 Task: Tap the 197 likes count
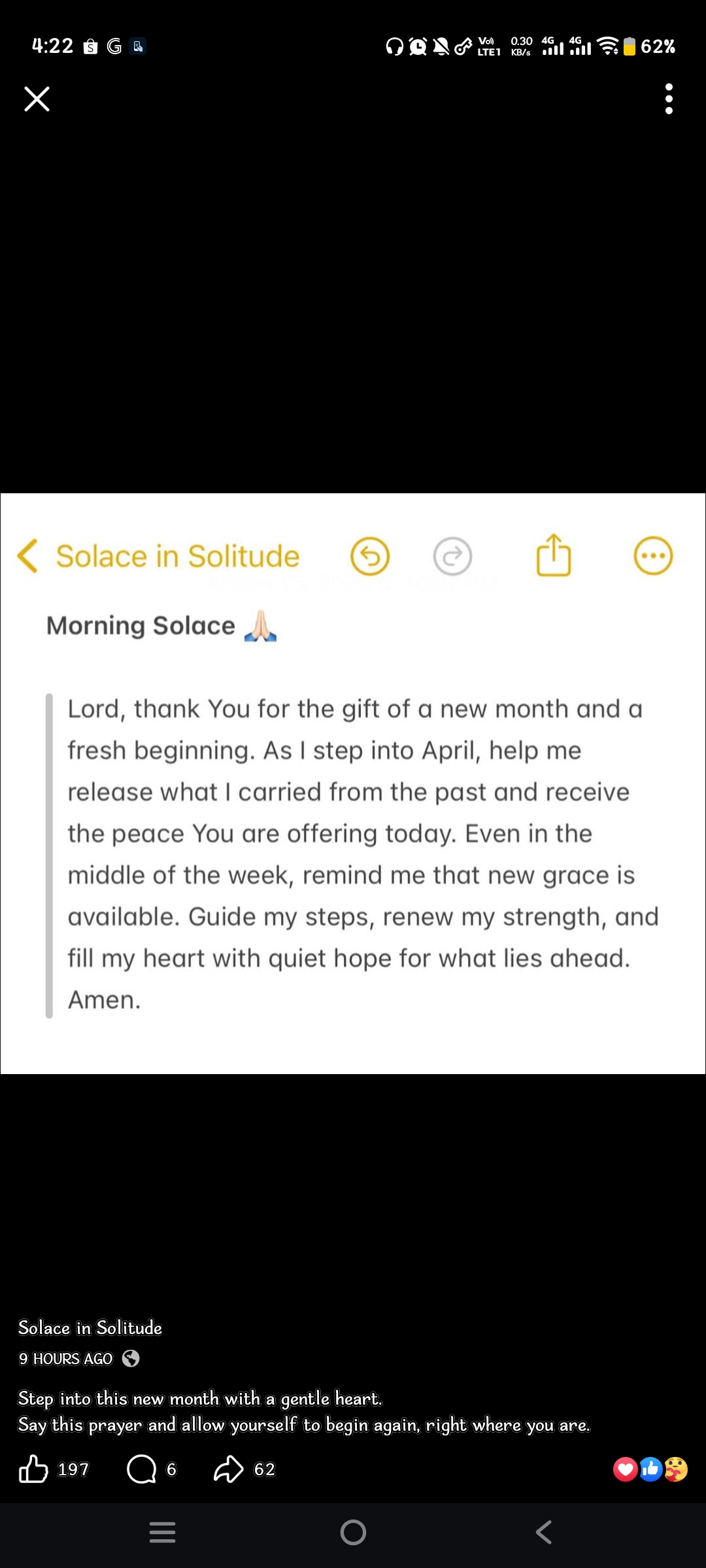(73, 1469)
